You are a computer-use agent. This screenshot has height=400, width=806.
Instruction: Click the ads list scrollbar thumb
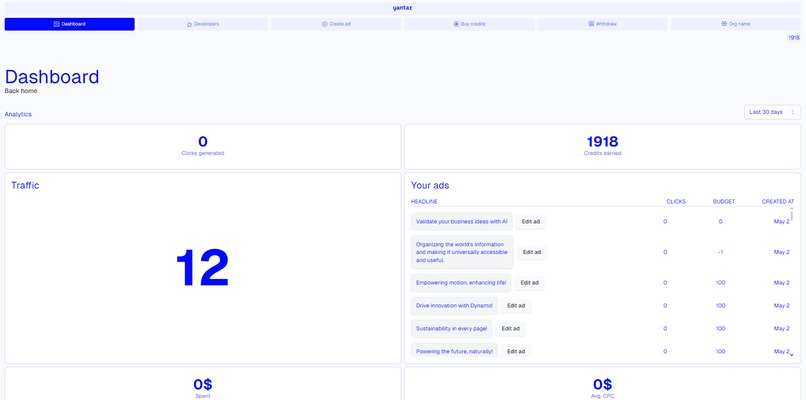[x=792, y=215]
